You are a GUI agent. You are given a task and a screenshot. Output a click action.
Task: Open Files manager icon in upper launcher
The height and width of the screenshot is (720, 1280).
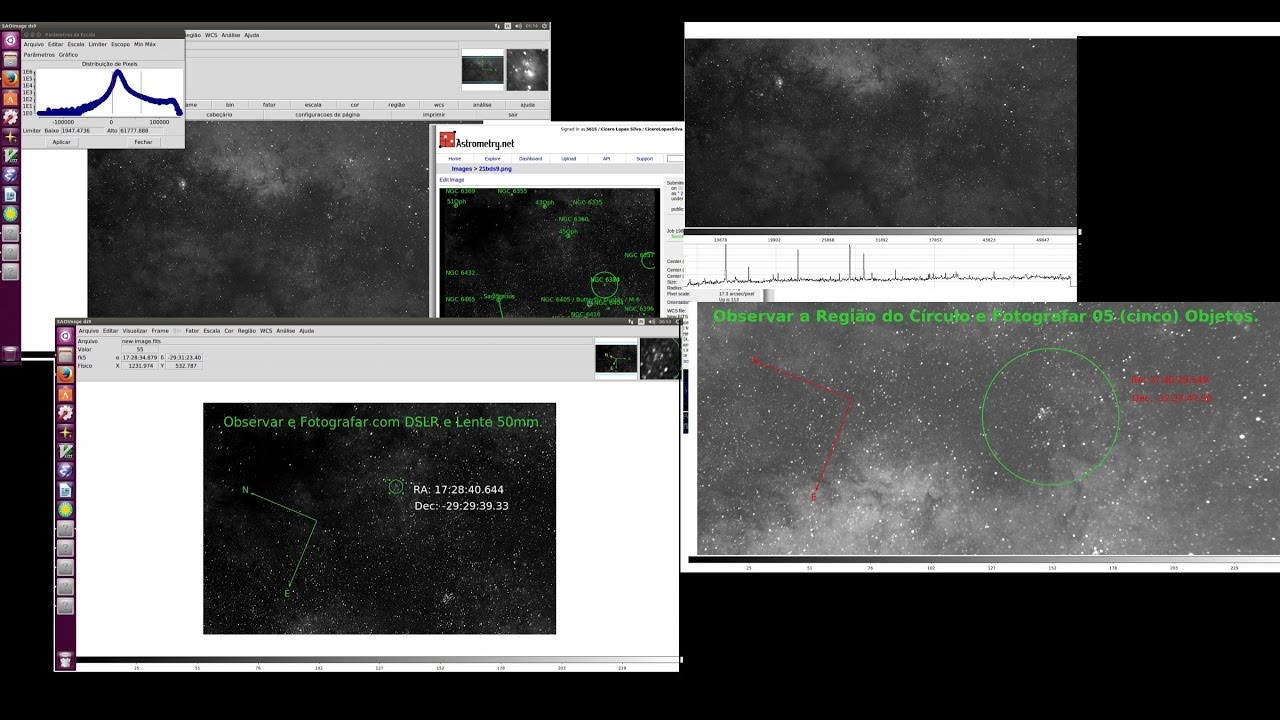[10, 59]
